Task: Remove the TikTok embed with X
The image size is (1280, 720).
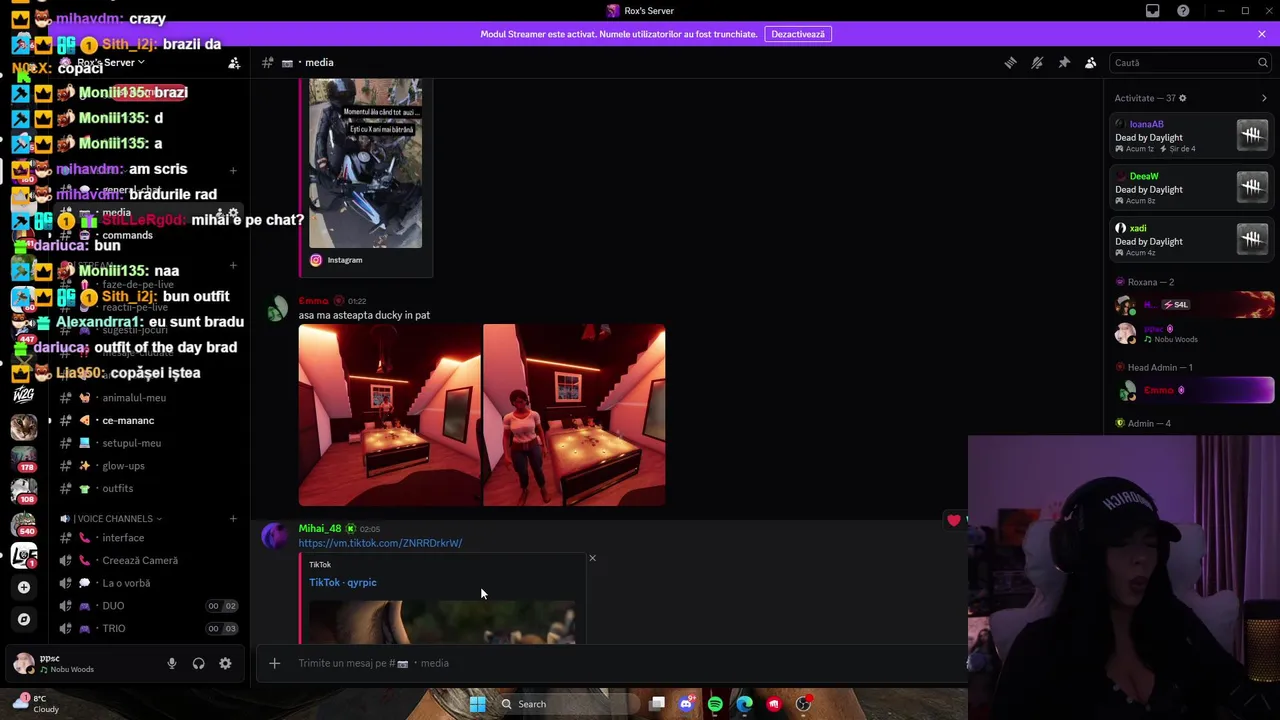Action: (x=592, y=558)
